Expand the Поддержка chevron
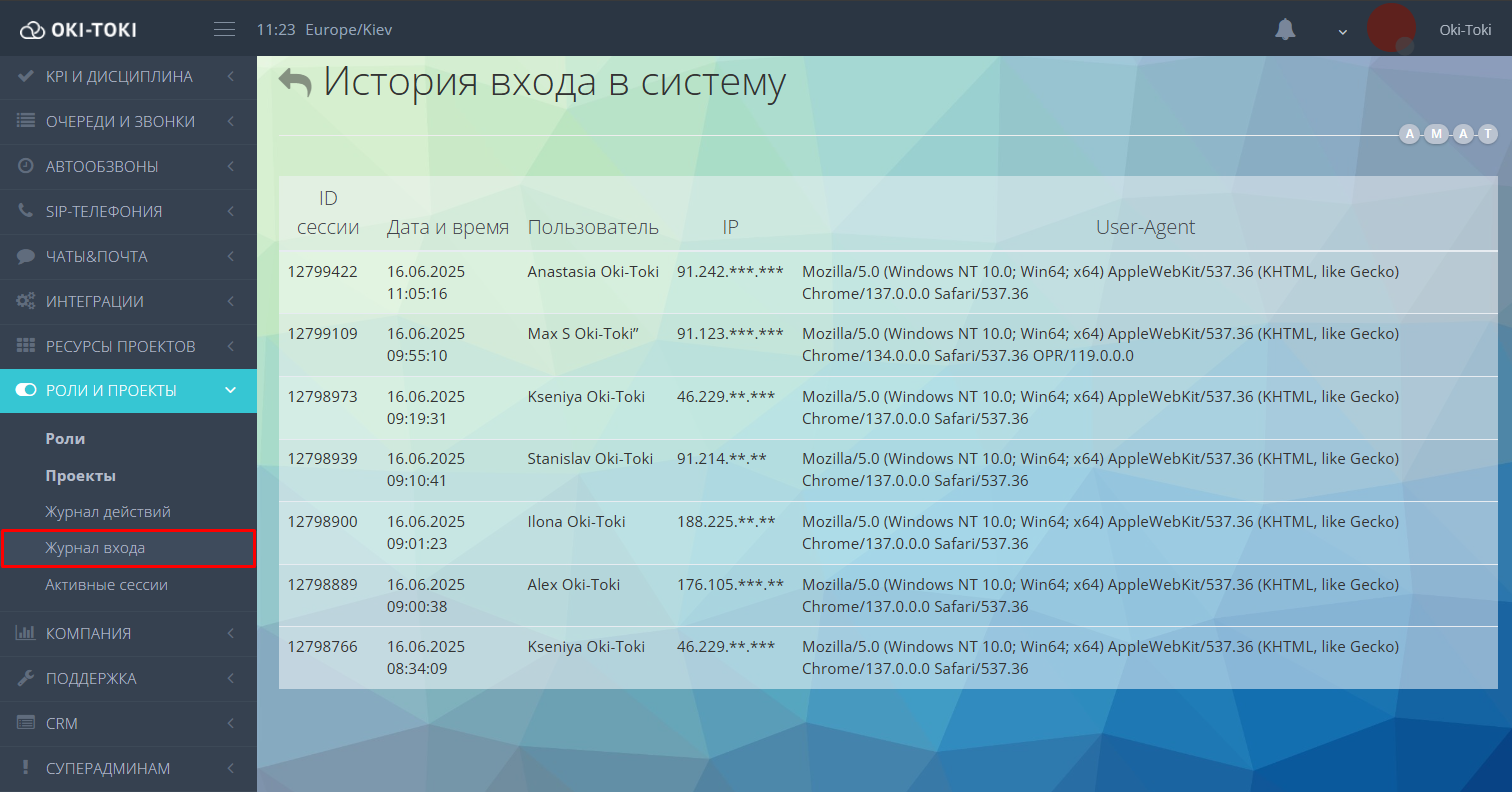 [x=231, y=678]
